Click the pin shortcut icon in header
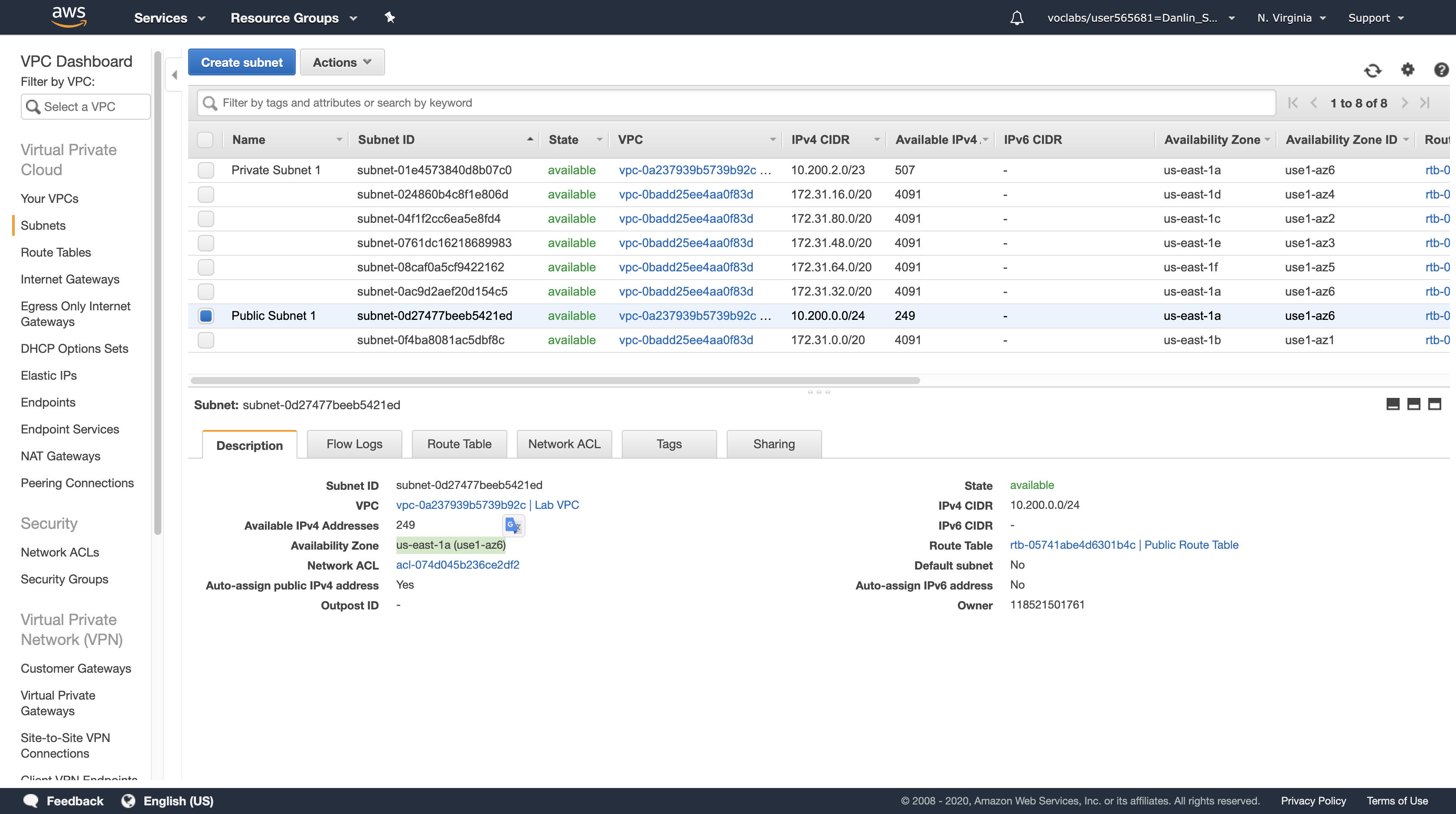 click(x=389, y=17)
